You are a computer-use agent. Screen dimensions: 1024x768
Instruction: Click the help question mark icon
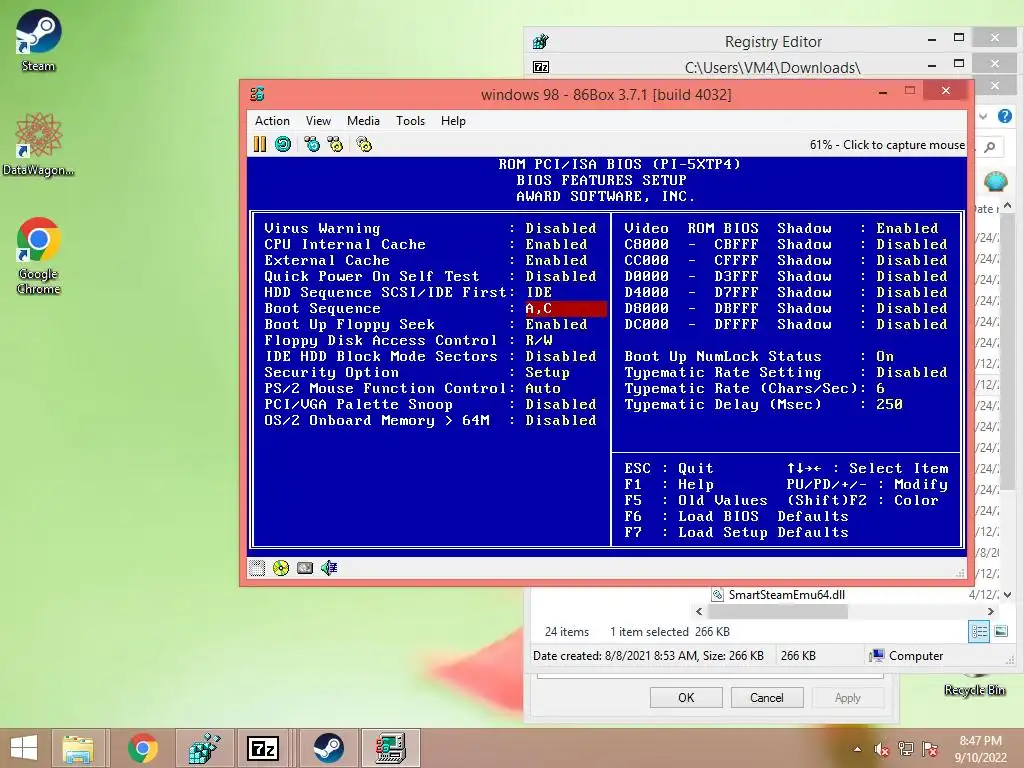pyautogui.click(x=1005, y=116)
